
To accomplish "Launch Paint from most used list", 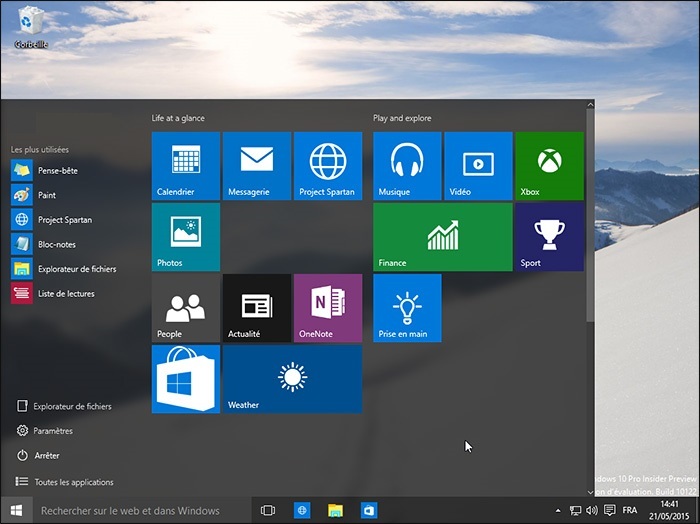I will (34, 195).
